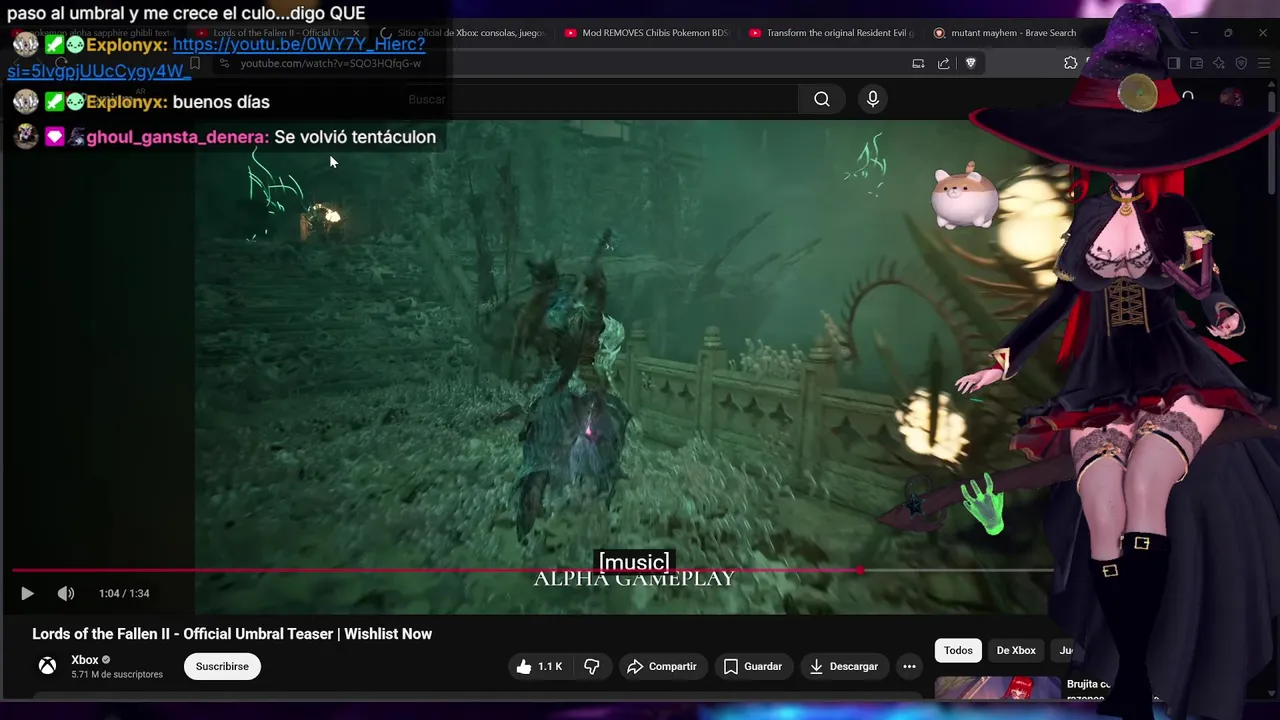This screenshot has height=720, width=1280.
Task: Click the progress bar scrubber handle
Action: 861,571
